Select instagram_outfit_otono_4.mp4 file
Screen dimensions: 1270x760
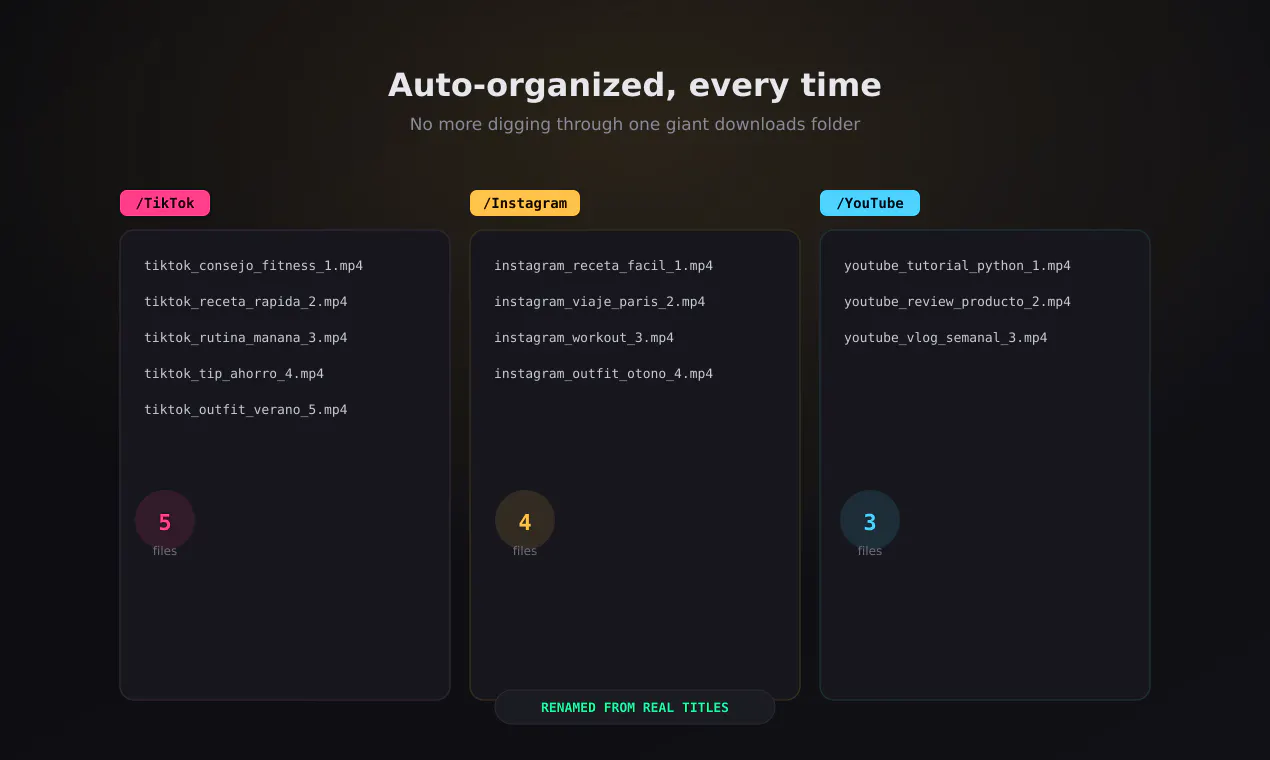(x=604, y=374)
